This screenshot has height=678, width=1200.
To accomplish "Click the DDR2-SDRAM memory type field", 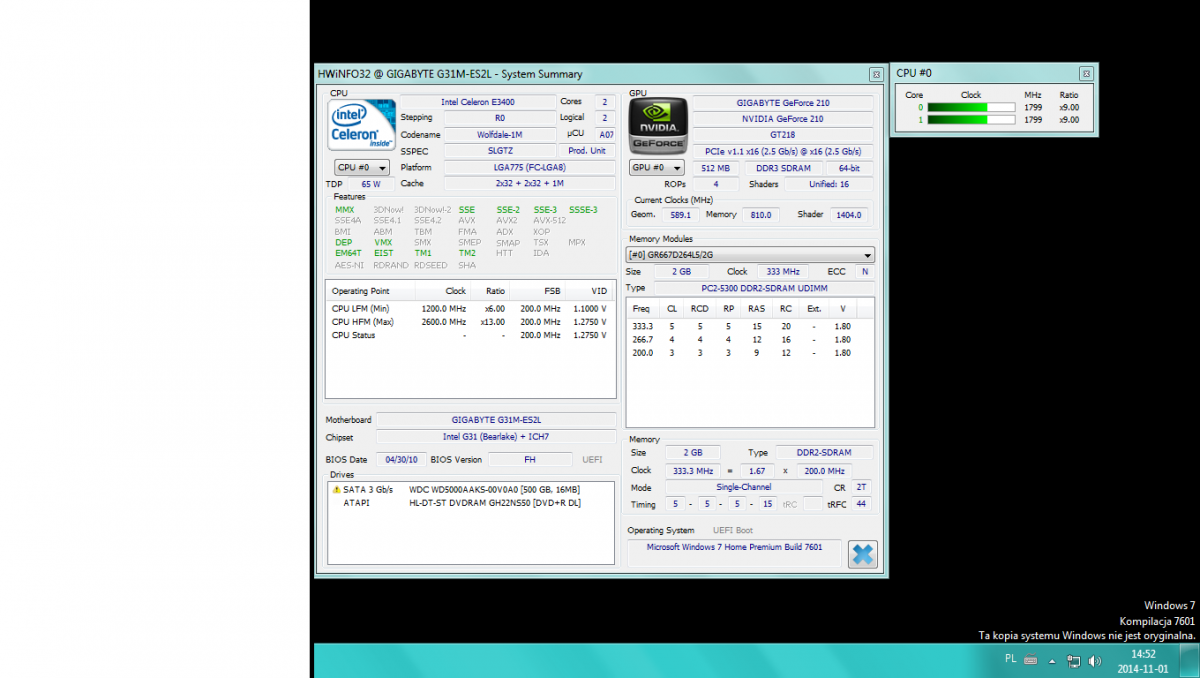I will [823, 453].
